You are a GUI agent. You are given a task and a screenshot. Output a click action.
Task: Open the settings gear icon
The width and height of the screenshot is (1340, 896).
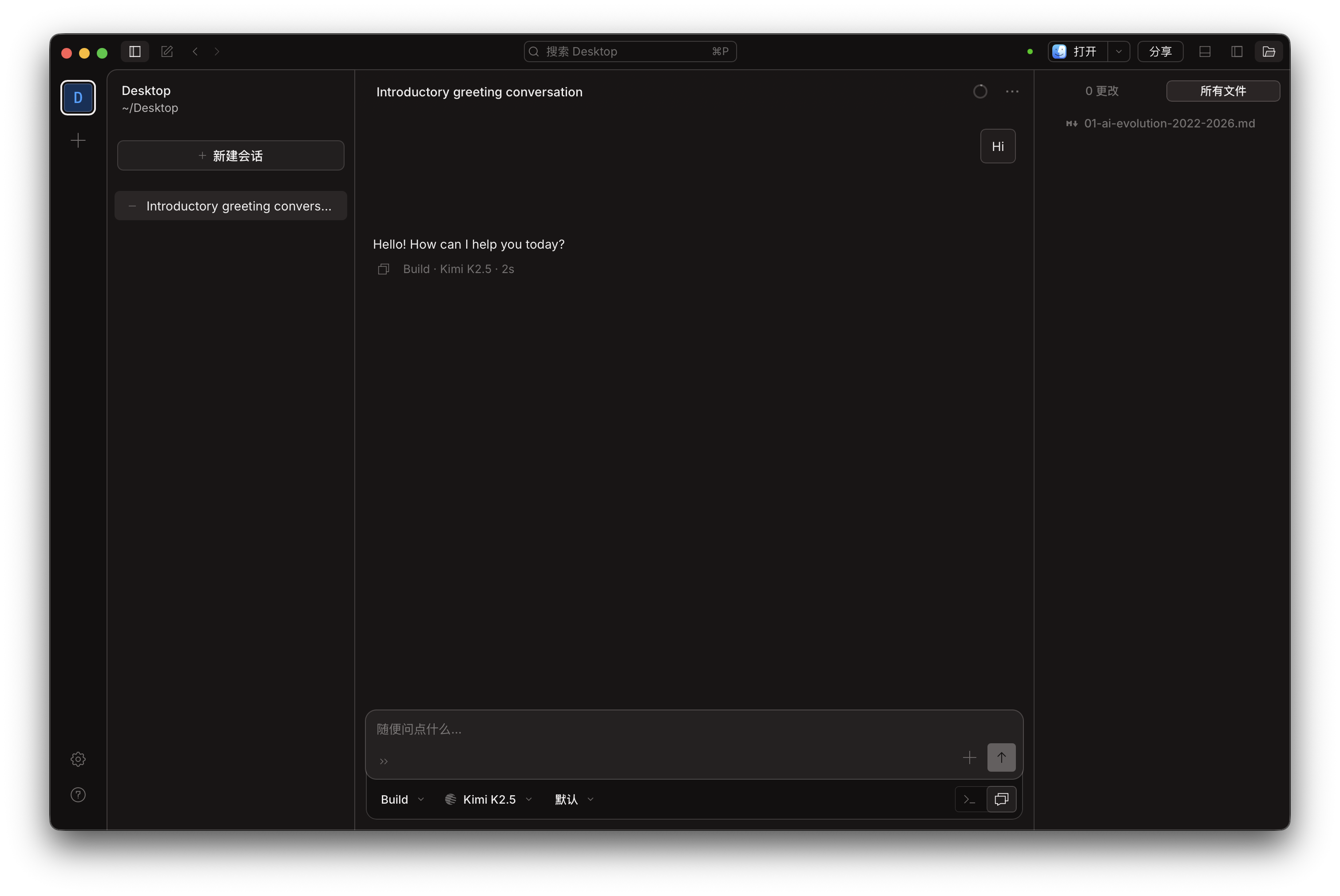click(x=78, y=759)
